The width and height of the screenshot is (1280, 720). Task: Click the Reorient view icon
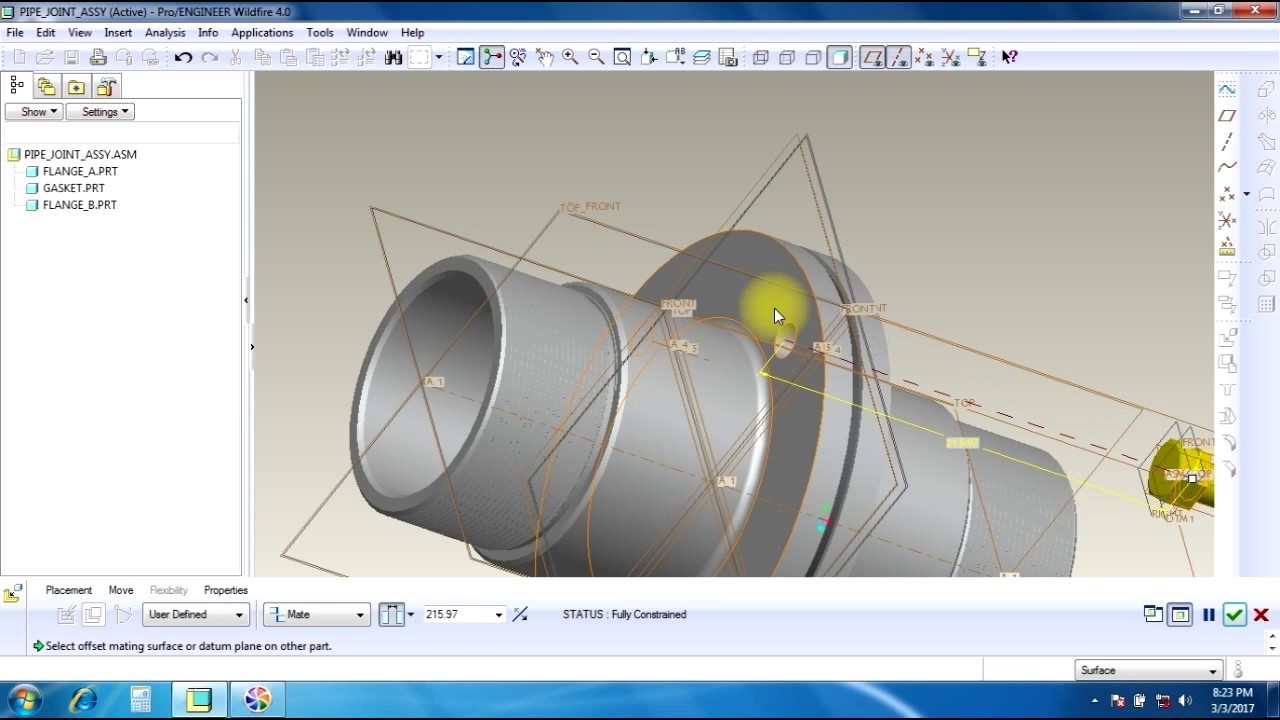pyautogui.click(x=648, y=57)
